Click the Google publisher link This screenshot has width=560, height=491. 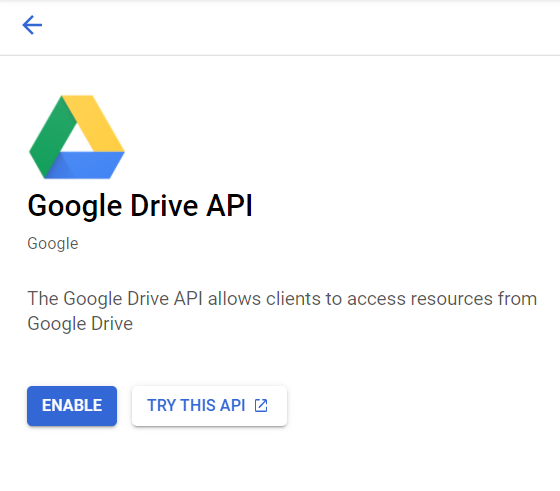[x=53, y=244]
